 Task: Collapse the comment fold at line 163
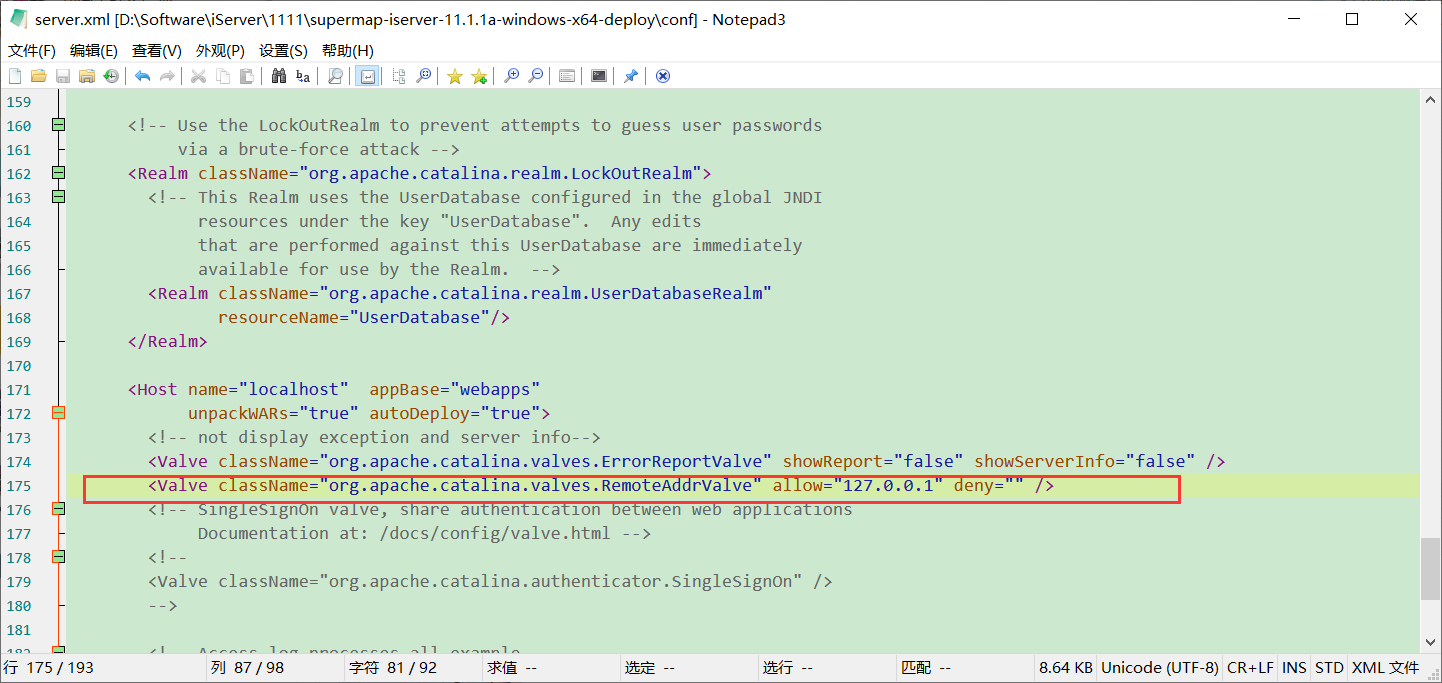pyautogui.click(x=58, y=197)
